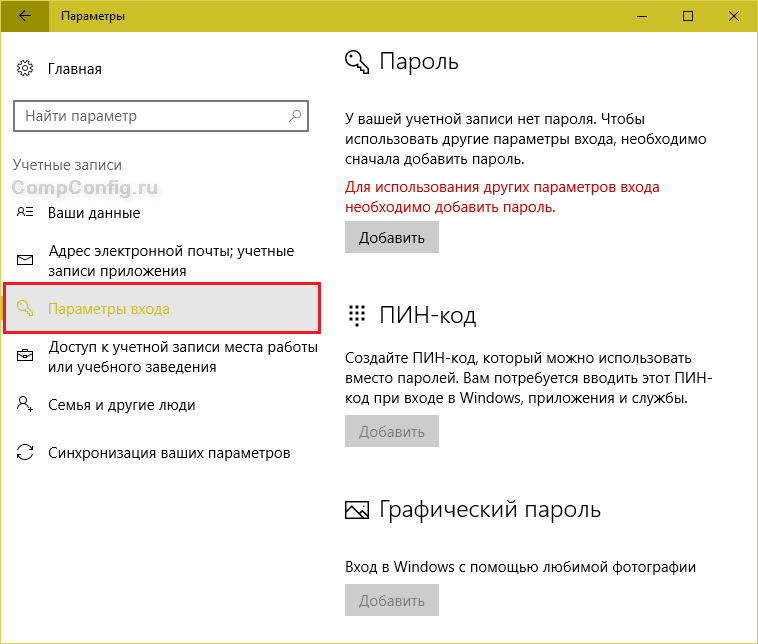758x644 pixels.
Task: Select Параметры входа in sidebar
Action: (x=162, y=308)
